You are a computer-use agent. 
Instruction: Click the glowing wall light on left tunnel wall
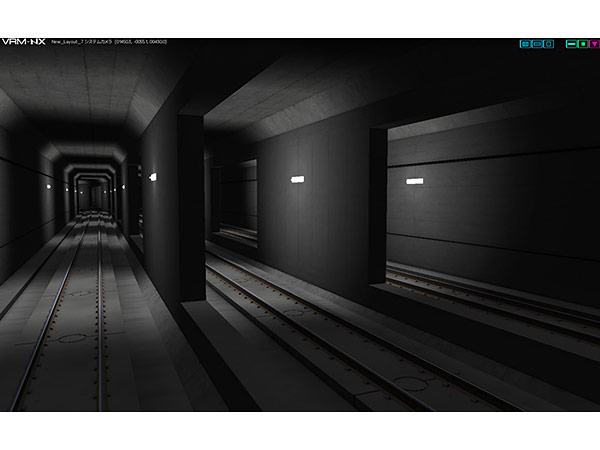49,185
